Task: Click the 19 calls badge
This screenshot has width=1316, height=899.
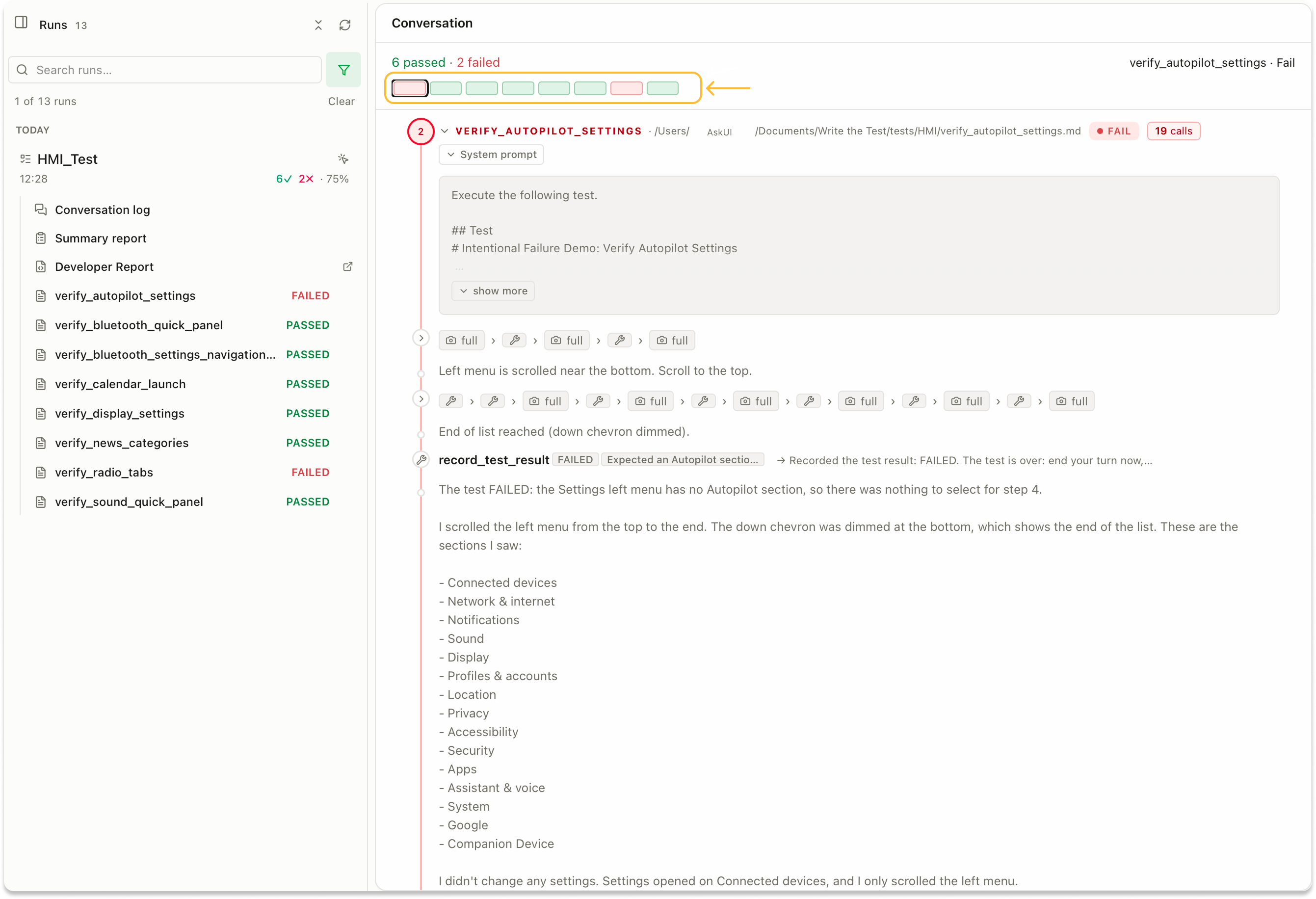Action: coord(1173,131)
